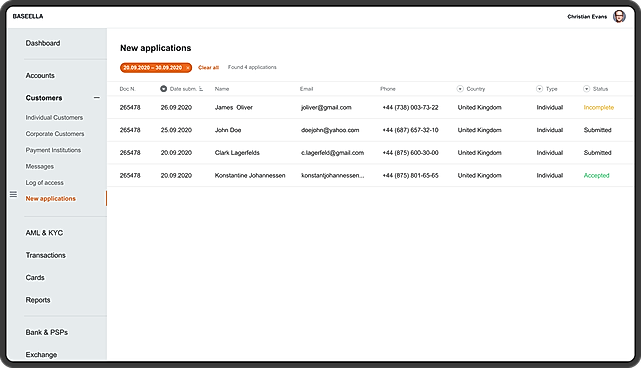Click the Name column header
The height and width of the screenshot is (368, 641).
tap(222, 89)
